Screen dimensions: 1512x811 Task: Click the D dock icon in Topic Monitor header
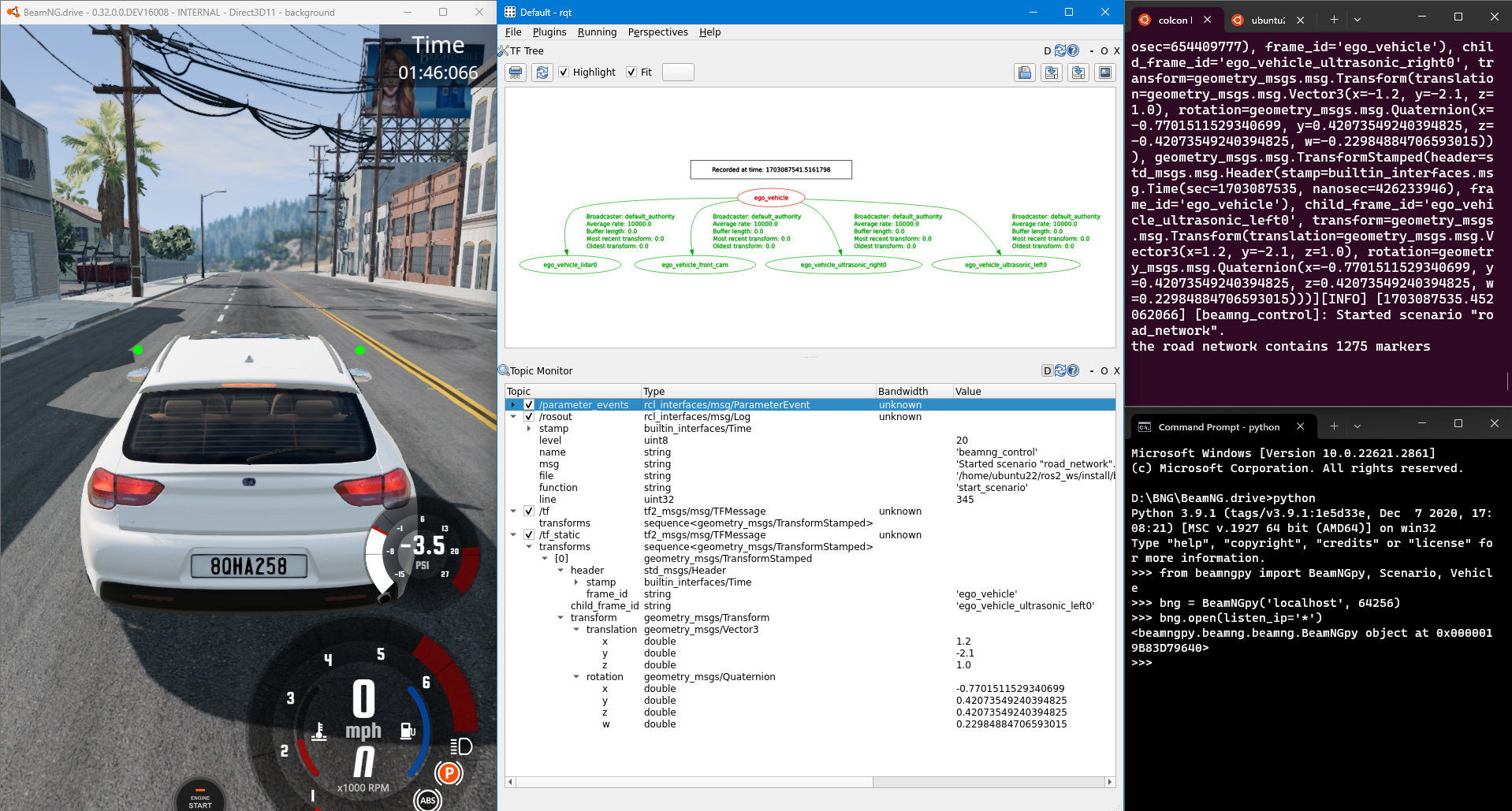1048,370
